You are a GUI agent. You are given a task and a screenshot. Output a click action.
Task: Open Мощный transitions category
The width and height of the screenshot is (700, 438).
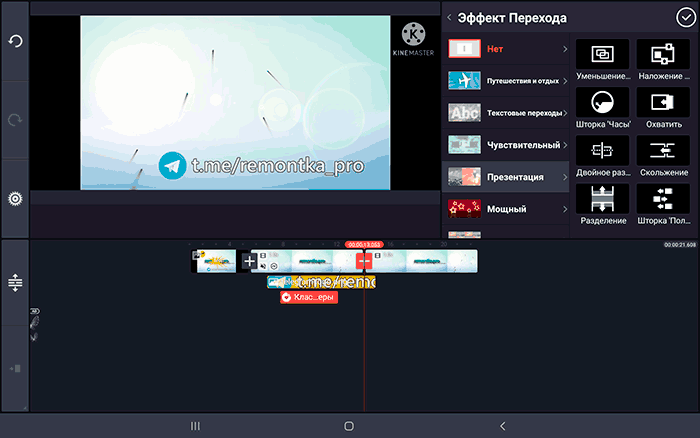(x=506, y=209)
